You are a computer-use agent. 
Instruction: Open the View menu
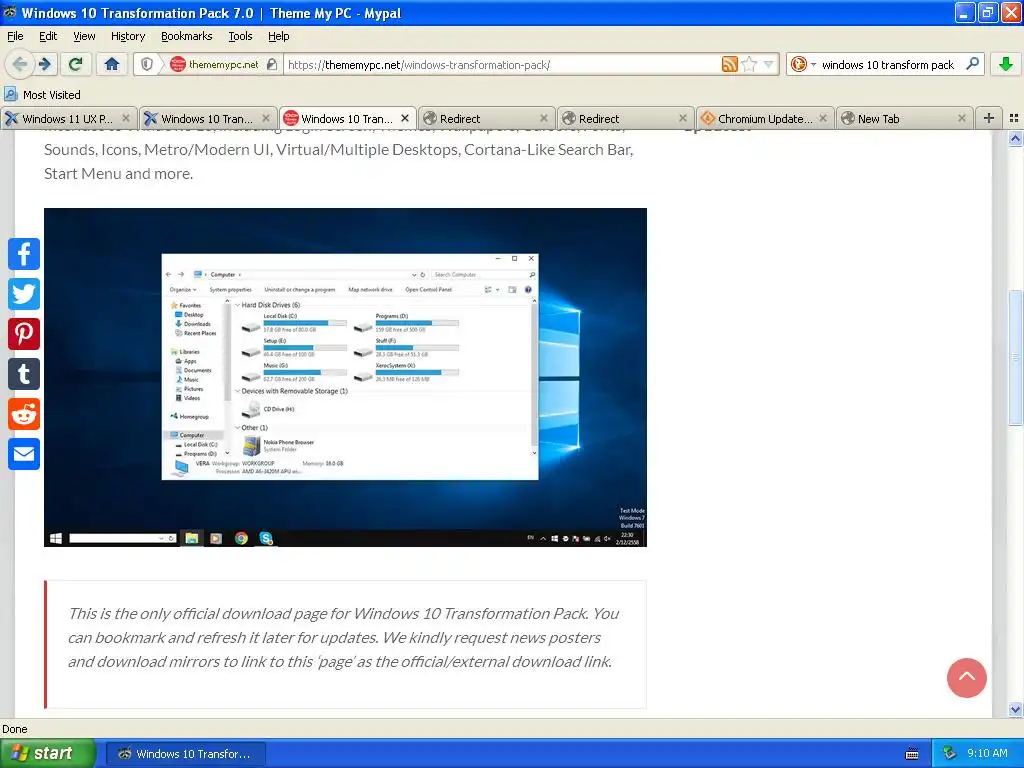pyautogui.click(x=84, y=36)
